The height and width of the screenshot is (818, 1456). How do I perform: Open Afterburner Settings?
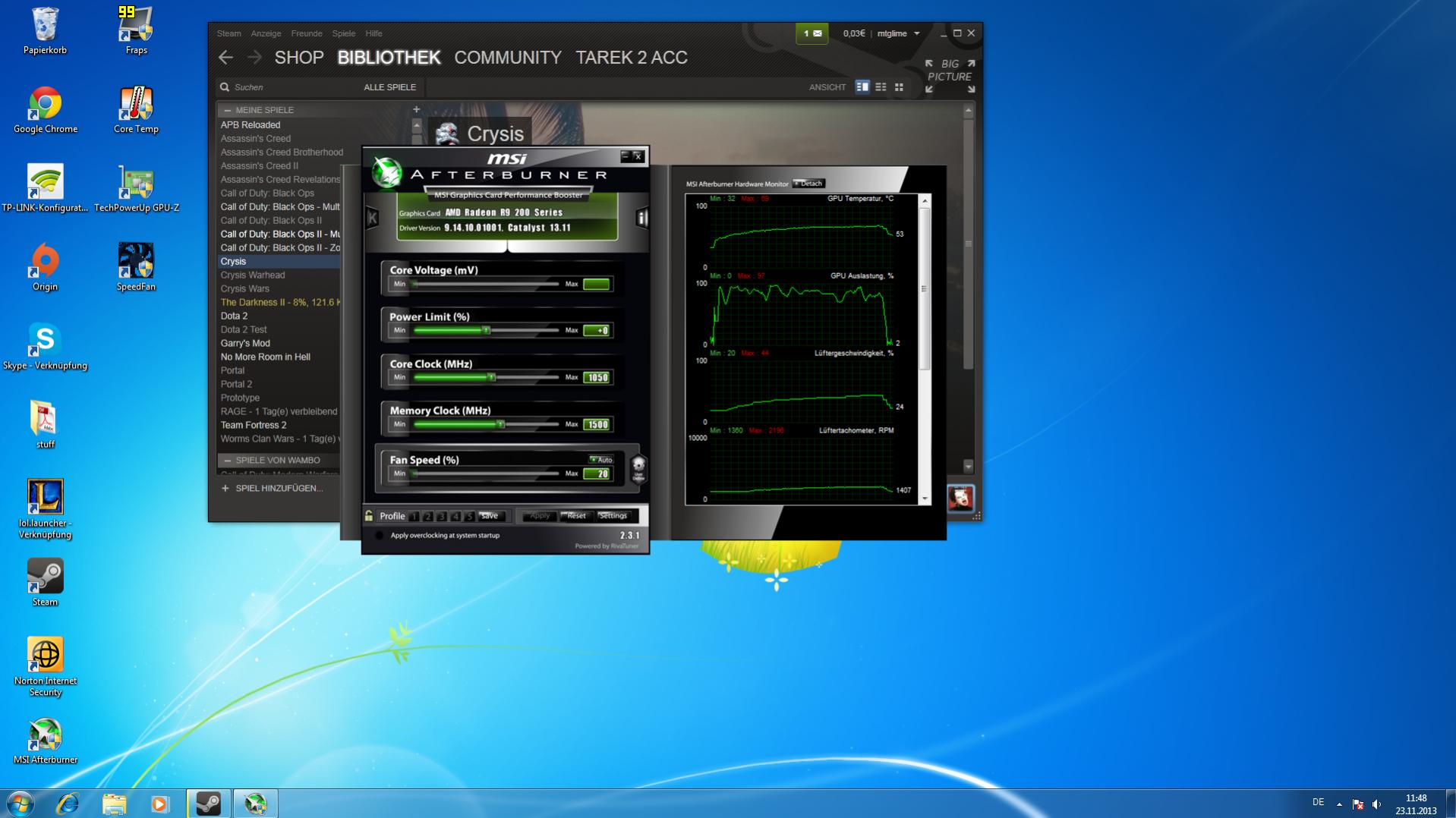click(x=613, y=516)
